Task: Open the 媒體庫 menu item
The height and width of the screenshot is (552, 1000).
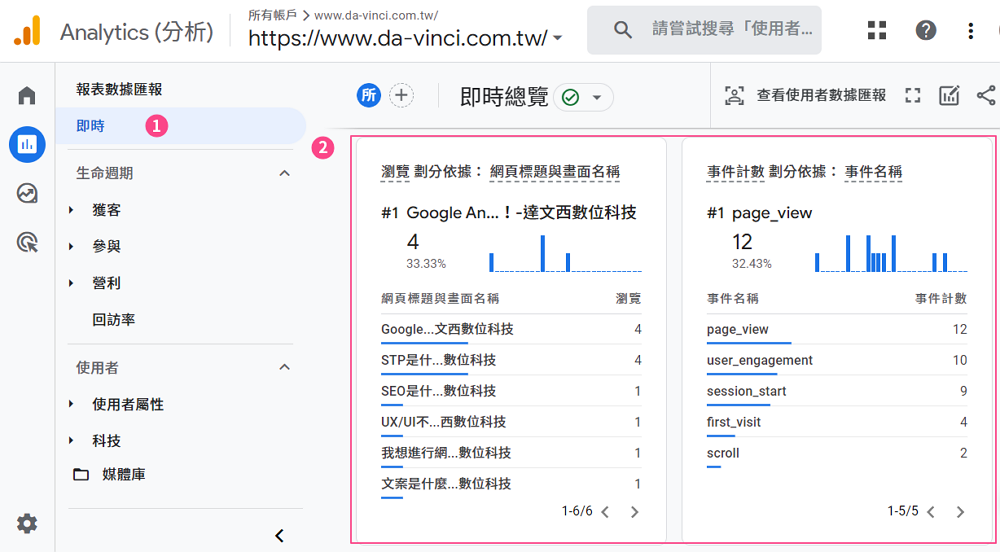Action: pyautogui.click(x=124, y=474)
